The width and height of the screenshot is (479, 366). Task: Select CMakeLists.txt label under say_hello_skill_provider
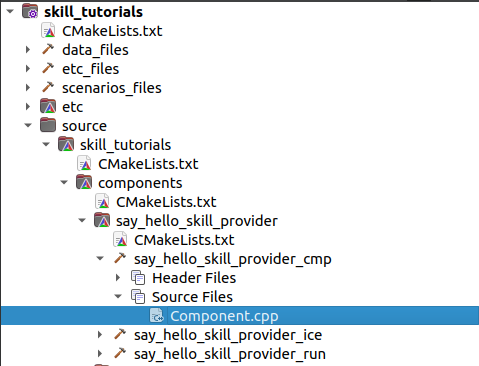[184, 240]
